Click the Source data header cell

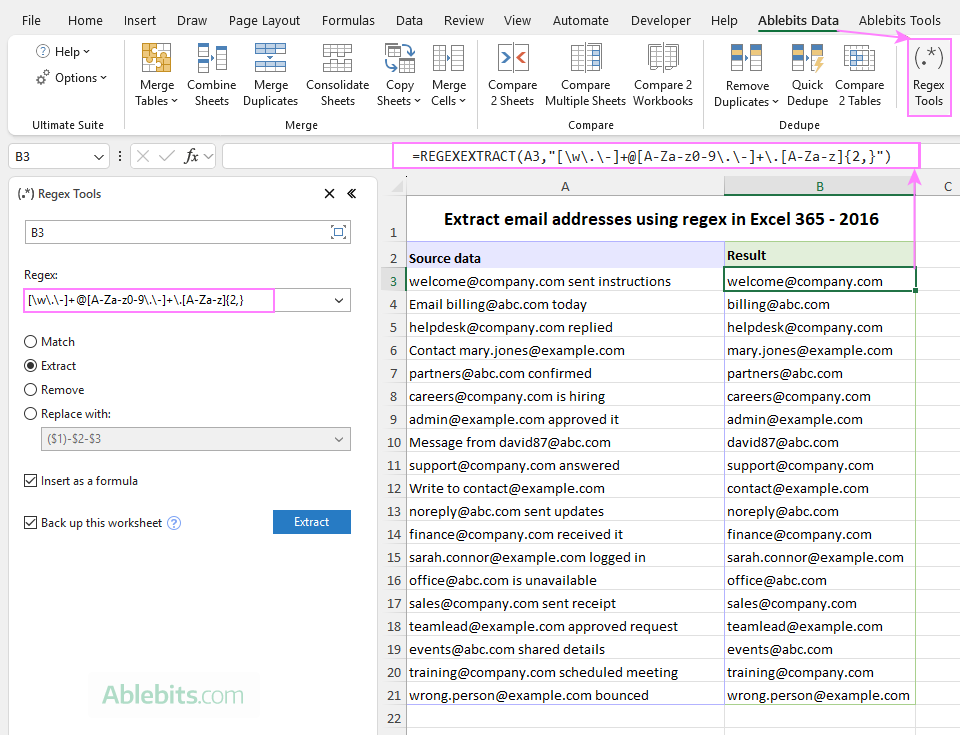coord(565,255)
